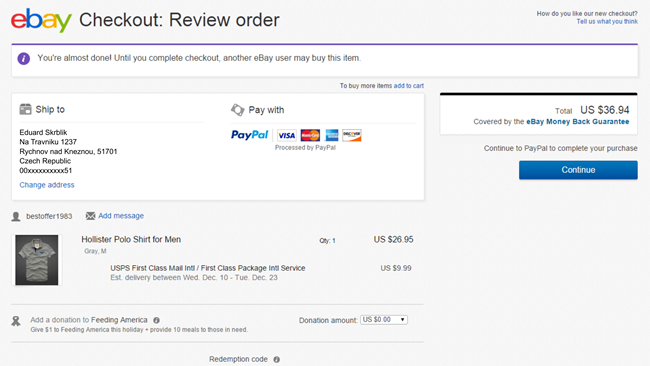Click the Redemption code label
The width and height of the screenshot is (650, 366).
coord(238,359)
